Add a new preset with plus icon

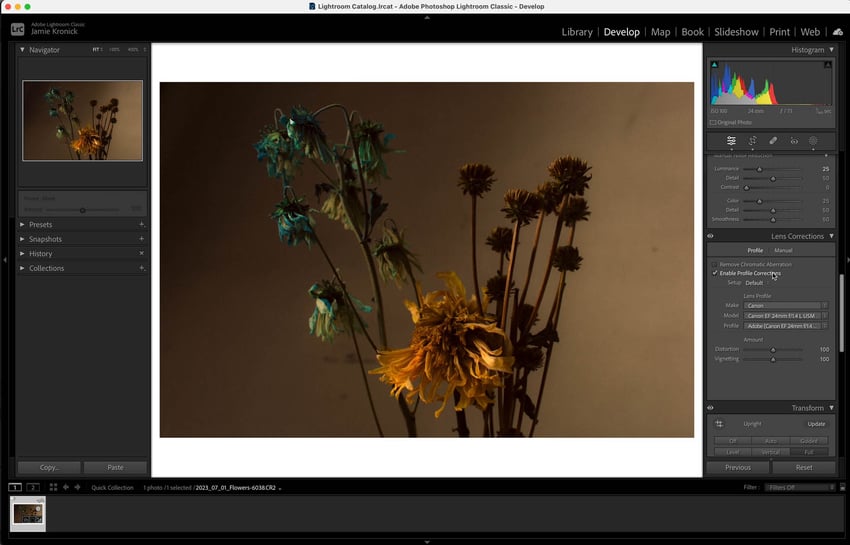click(x=141, y=224)
